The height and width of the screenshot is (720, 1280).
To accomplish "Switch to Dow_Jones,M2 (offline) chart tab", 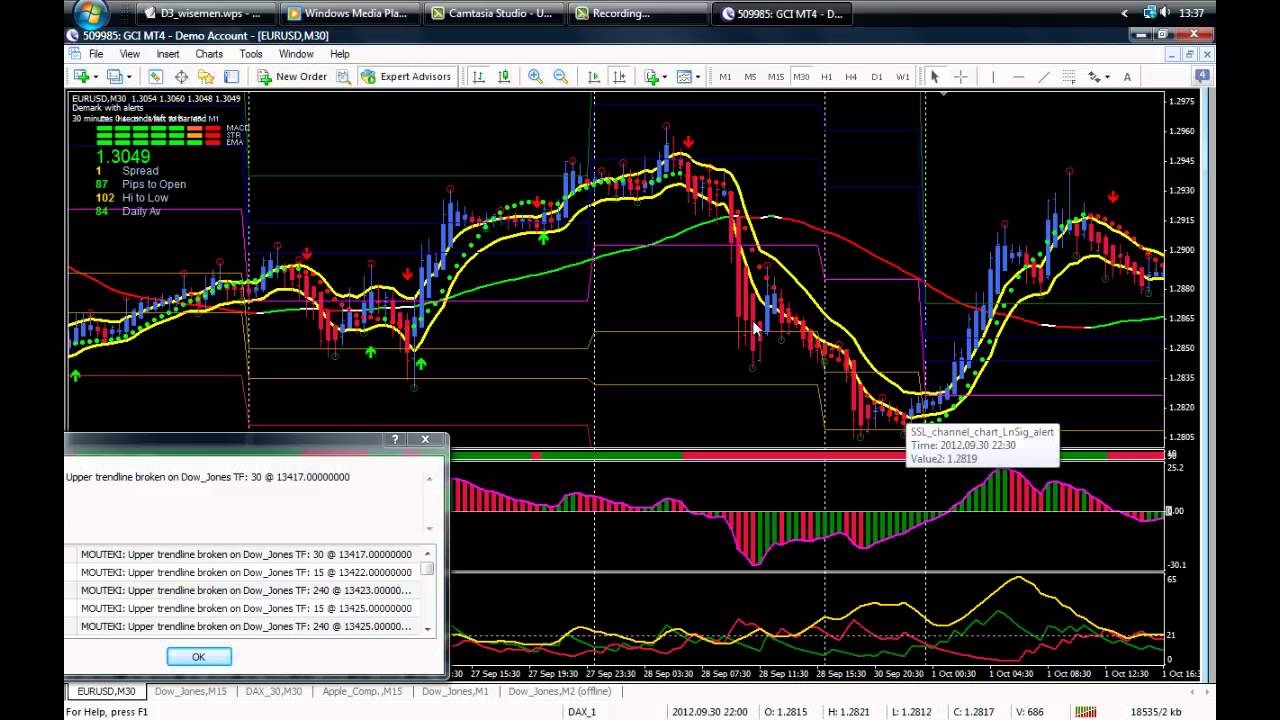I will tap(559, 691).
